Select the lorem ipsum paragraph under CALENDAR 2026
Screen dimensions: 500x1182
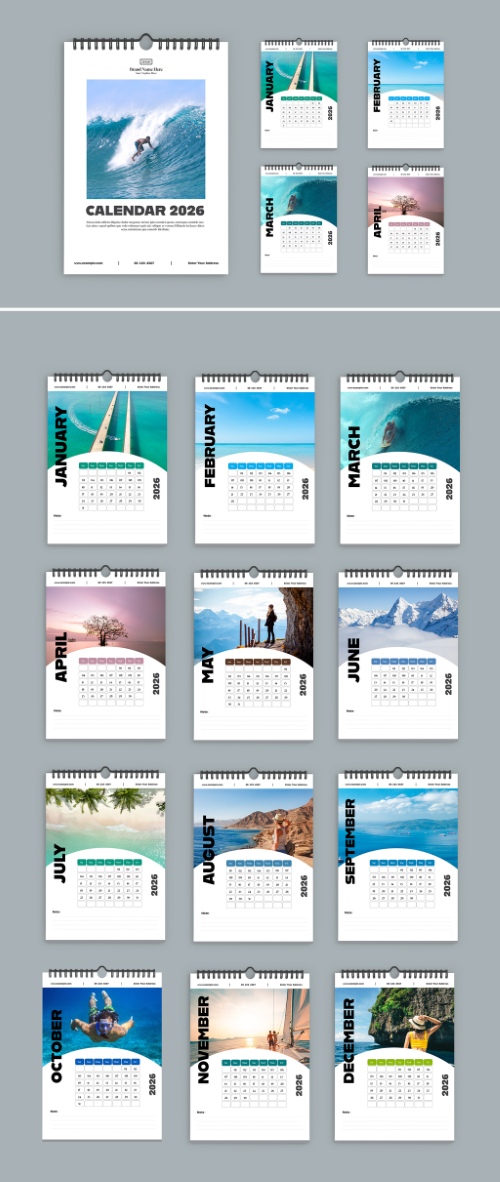pos(146,225)
